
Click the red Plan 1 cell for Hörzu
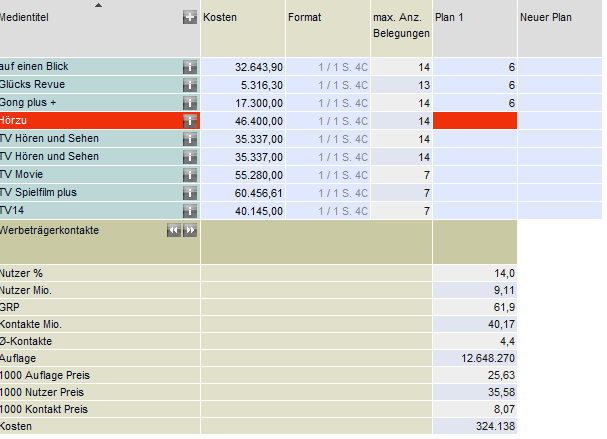[475, 121]
